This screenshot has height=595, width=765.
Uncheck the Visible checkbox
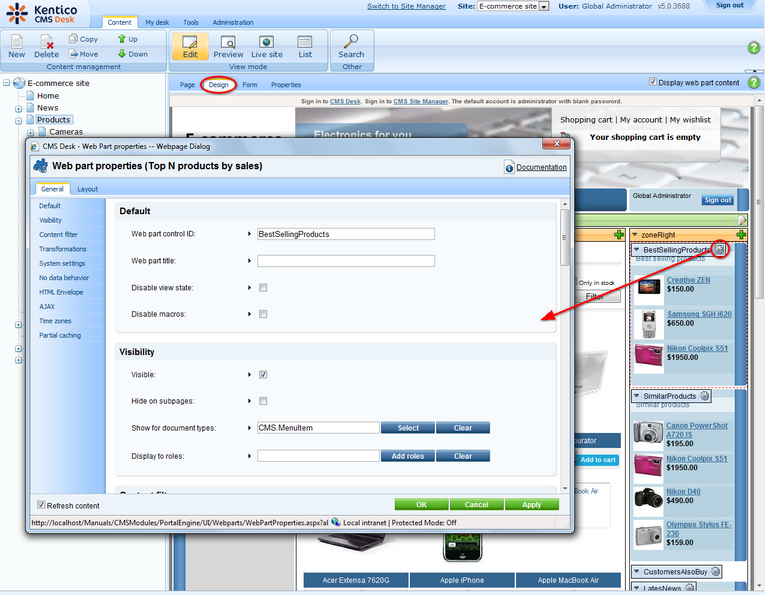(x=263, y=375)
